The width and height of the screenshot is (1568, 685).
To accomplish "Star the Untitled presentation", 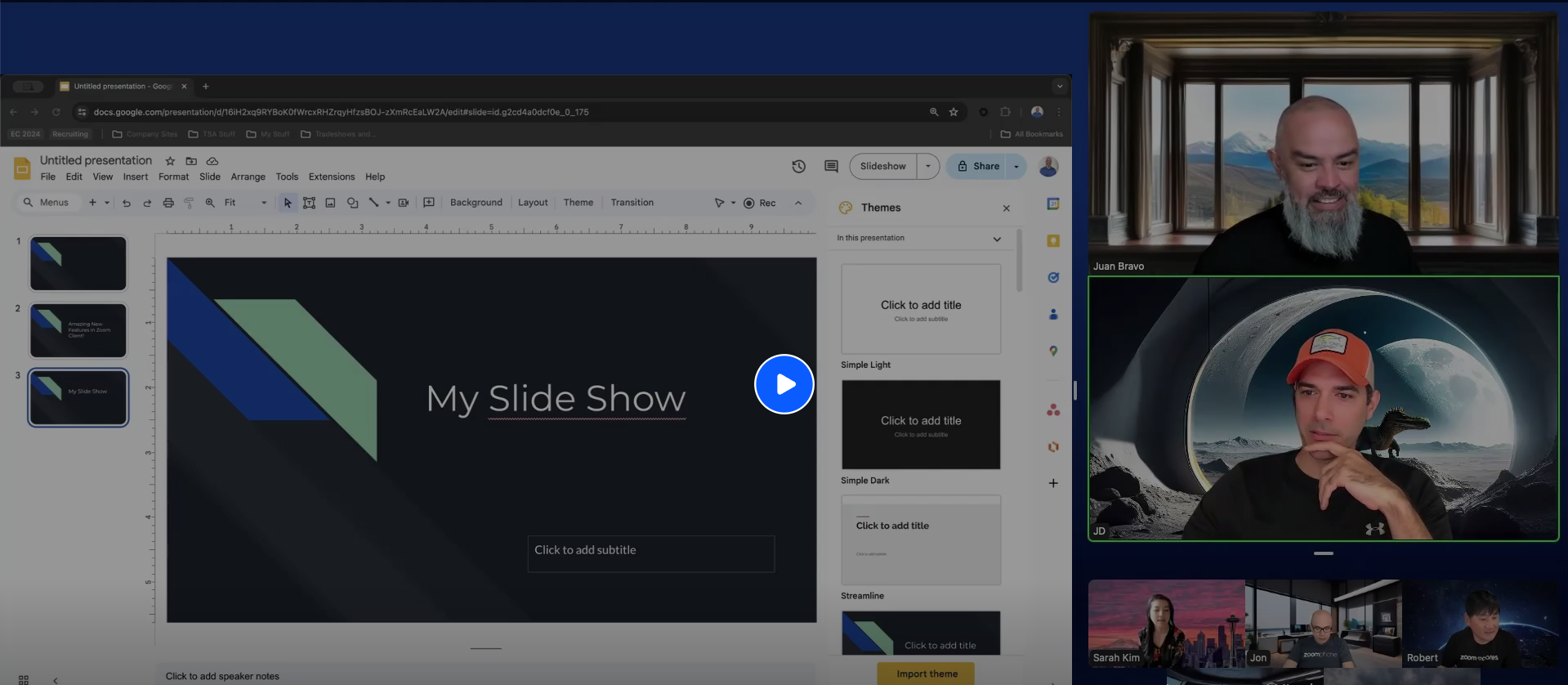I will coord(170,161).
